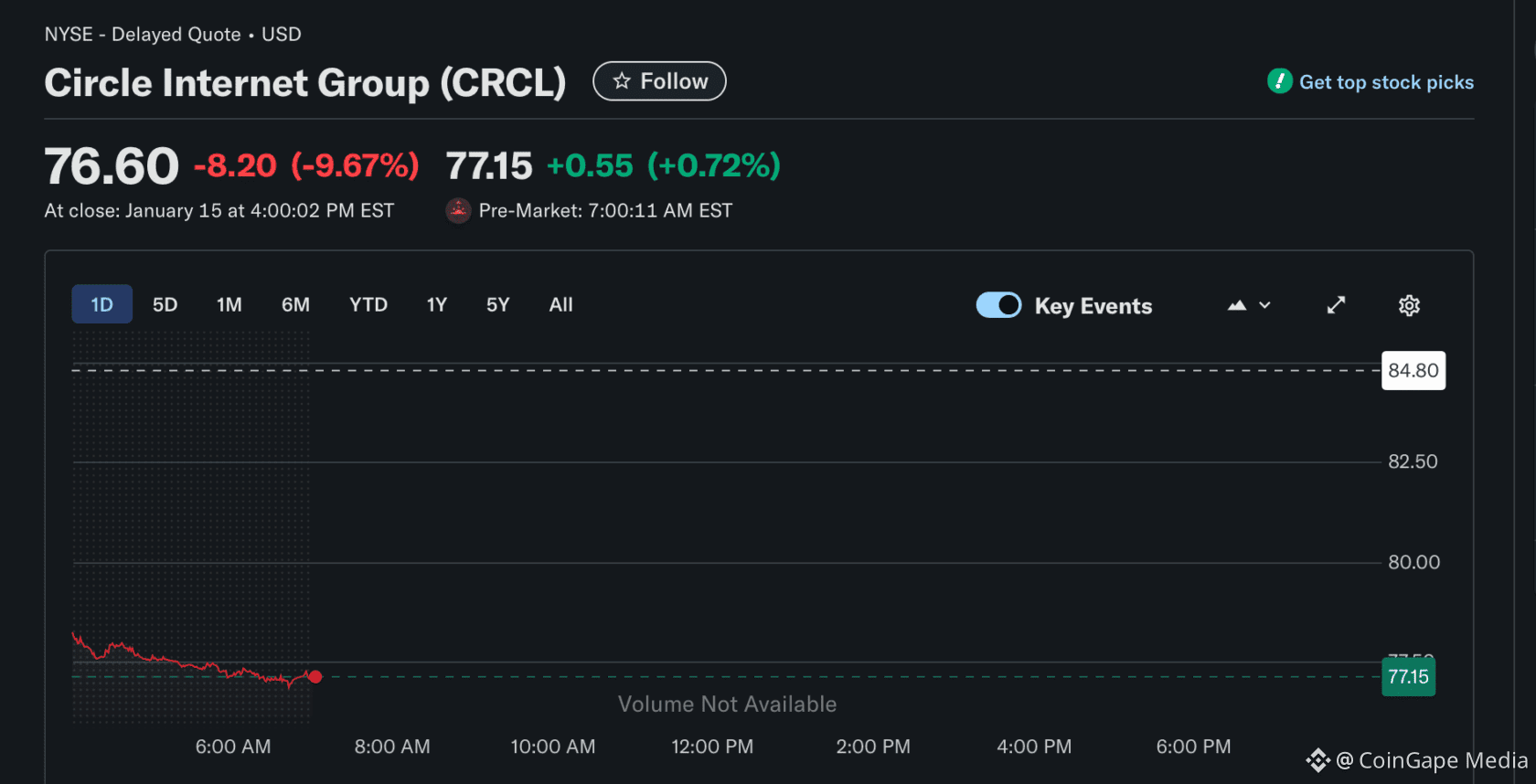Show All time price history
This screenshot has height=784, width=1536.
560,304
